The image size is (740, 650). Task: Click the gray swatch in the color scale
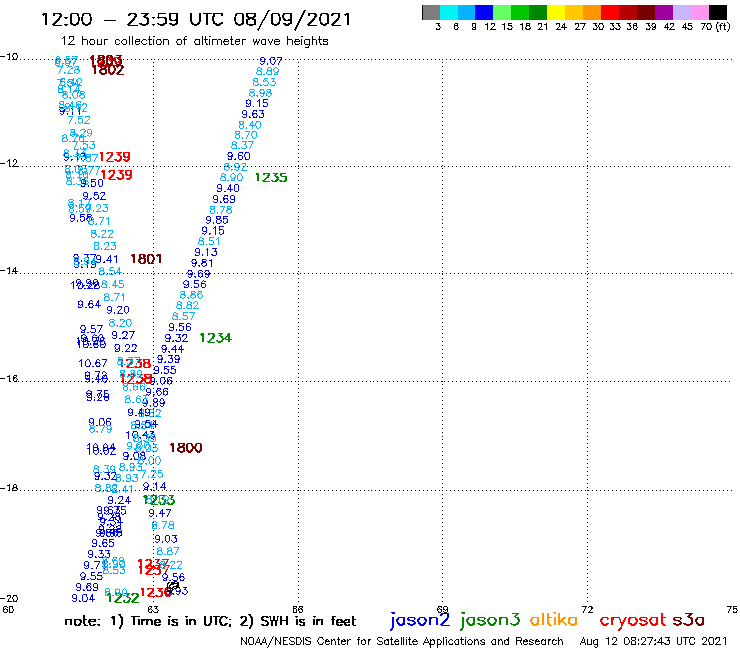pyautogui.click(x=431, y=13)
